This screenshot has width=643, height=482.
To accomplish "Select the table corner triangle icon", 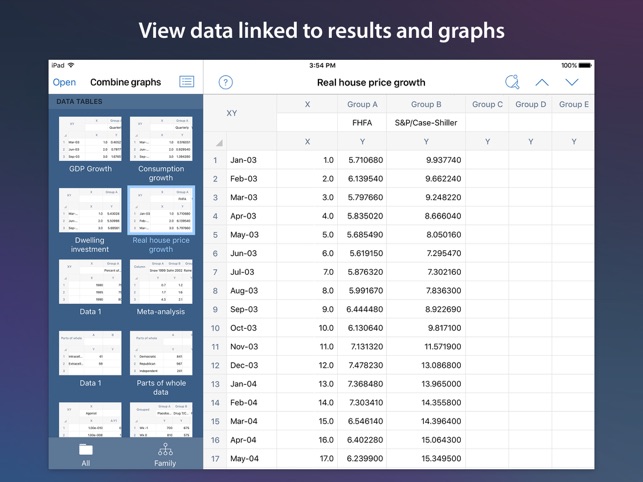I will pos(219,143).
